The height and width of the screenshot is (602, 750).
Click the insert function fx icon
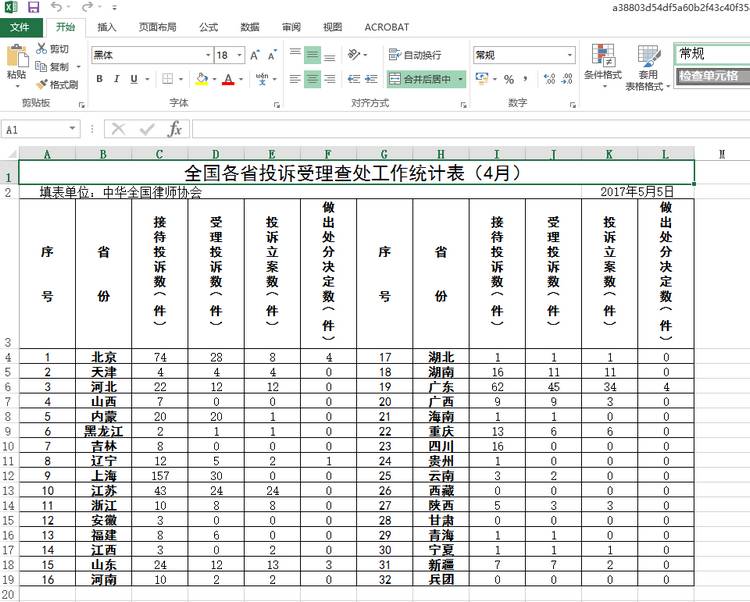[x=175, y=129]
